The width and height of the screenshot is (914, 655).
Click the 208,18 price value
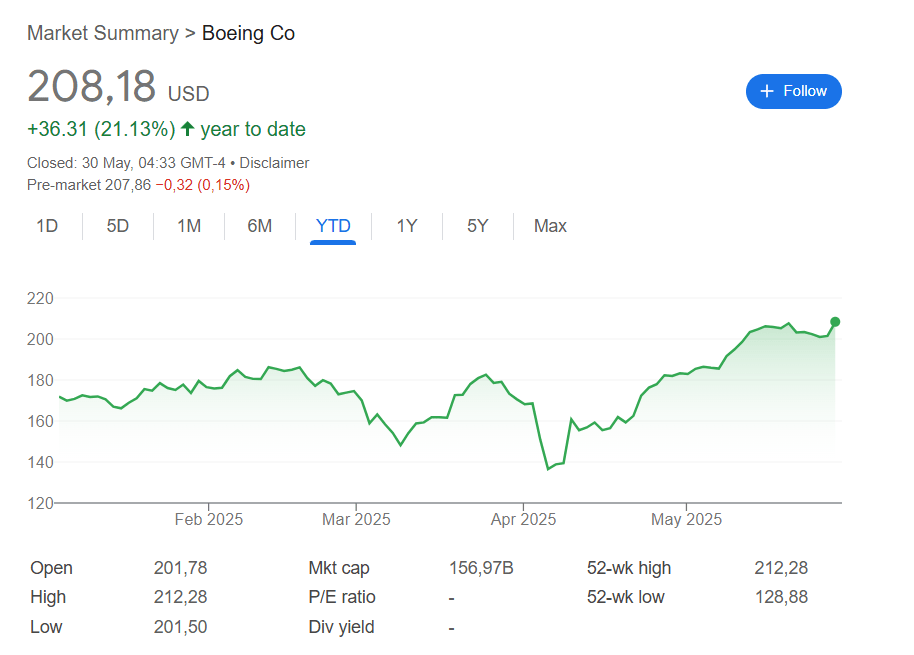(92, 86)
